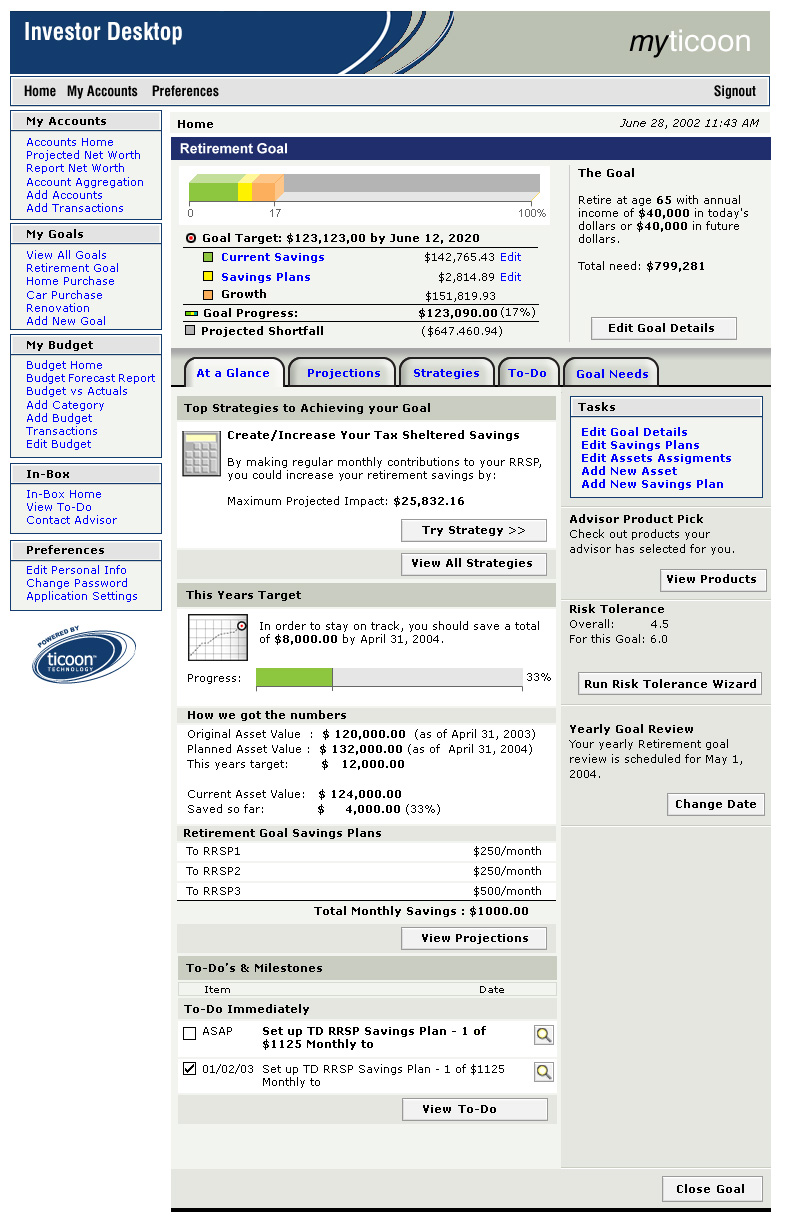Click the target chart icon under This Years Target

click(217, 637)
